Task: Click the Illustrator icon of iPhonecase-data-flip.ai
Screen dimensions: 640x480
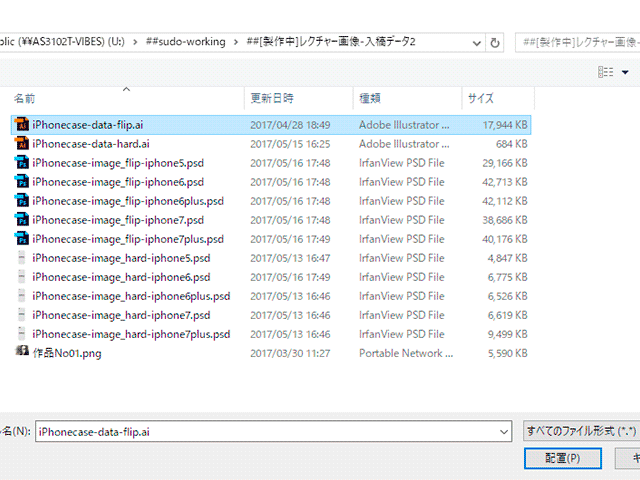Action: [22, 125]
